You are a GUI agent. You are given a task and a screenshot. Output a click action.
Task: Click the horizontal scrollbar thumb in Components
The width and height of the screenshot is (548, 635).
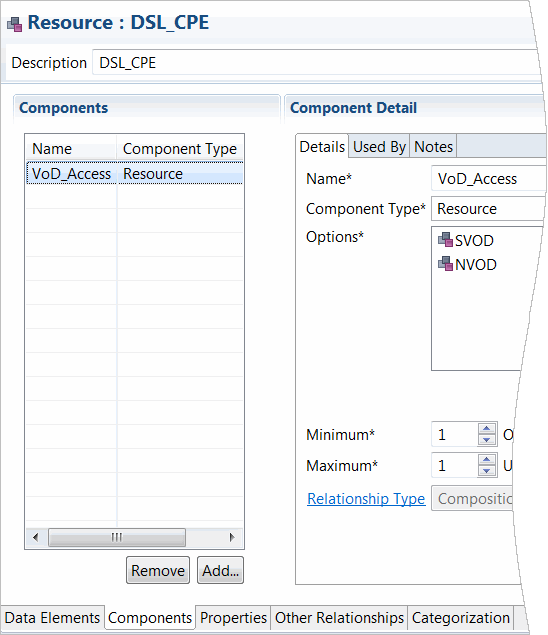pos(117,537)
